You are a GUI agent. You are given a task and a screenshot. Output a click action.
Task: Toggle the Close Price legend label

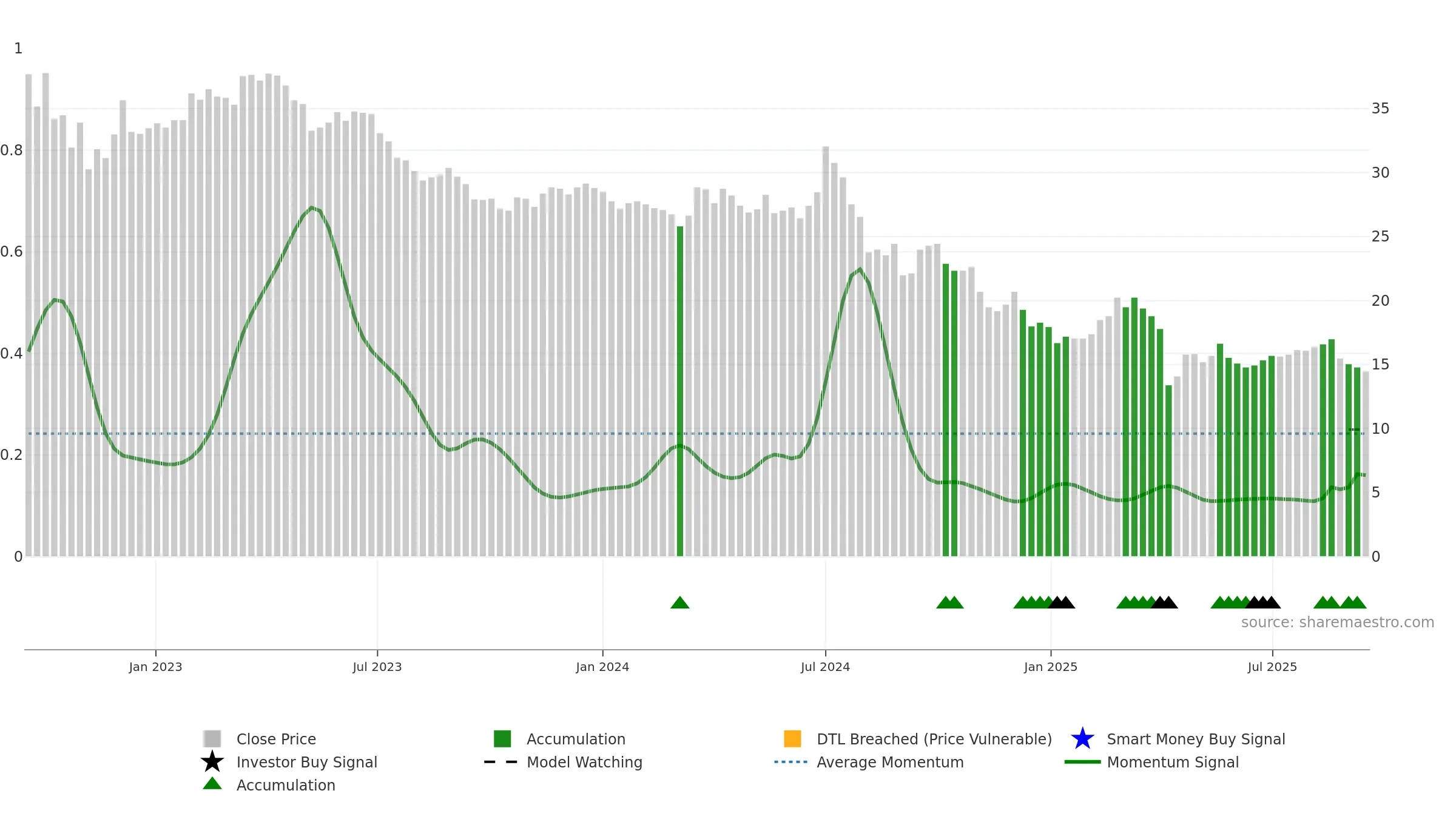tap(276, 739)
